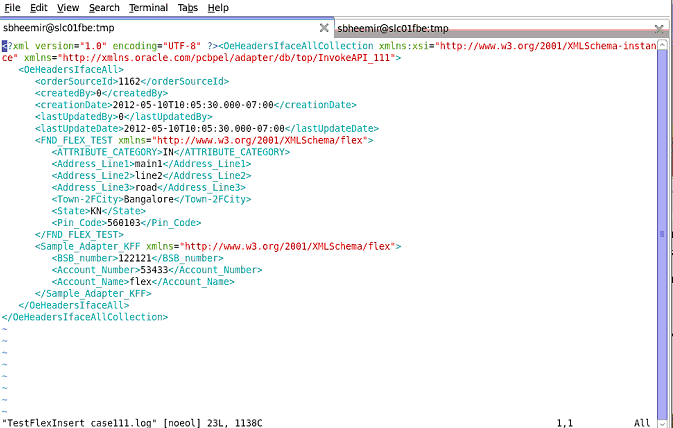The height and width of the screenshot is (428, 673).
Task: Close the second terminal tab
Action: (x=659, y=29)
